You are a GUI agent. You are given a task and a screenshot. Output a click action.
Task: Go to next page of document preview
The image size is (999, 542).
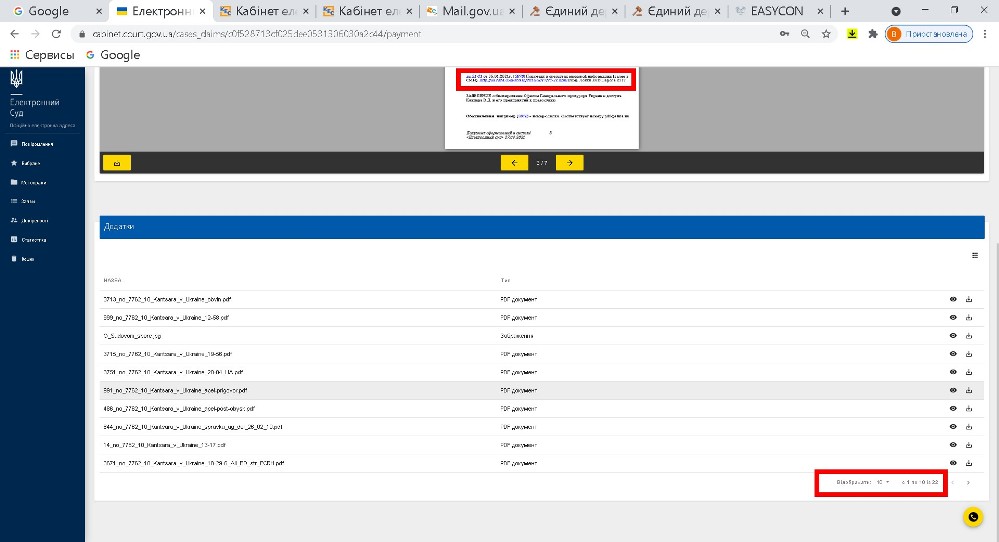570,163
